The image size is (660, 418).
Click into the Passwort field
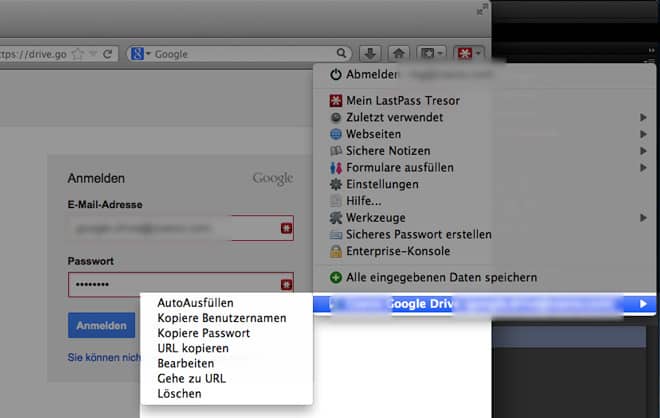point(181,285)
